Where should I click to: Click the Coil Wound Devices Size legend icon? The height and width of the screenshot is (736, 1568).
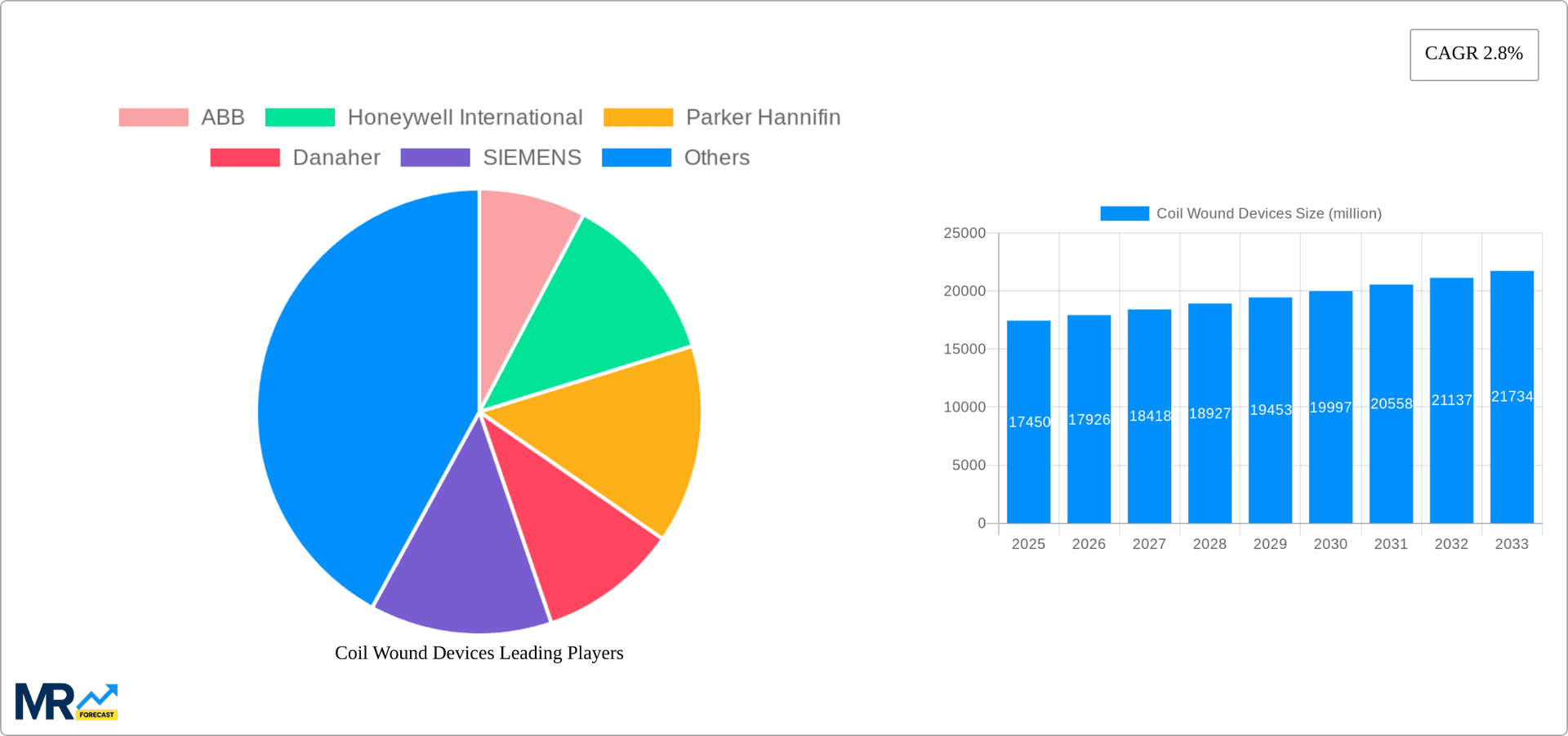[1124, 213]
